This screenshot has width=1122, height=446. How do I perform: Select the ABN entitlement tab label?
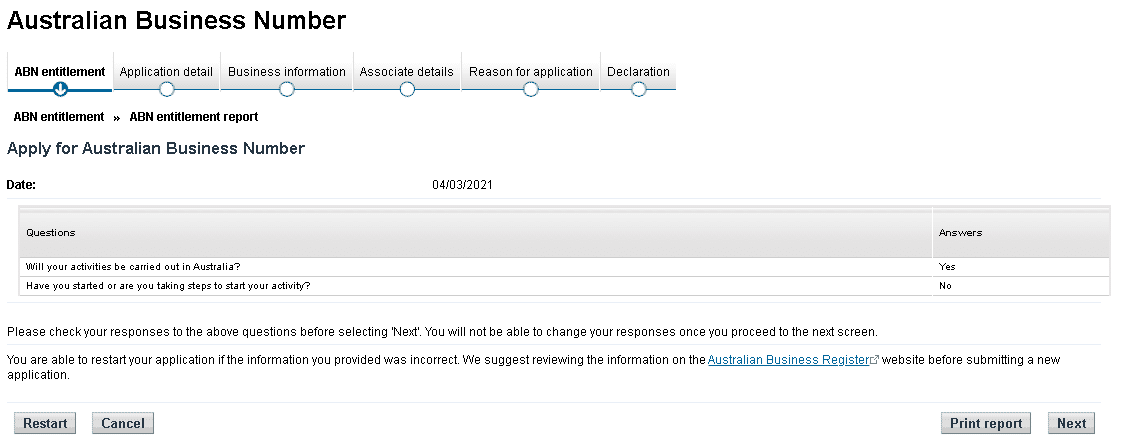tap(60, 71)
